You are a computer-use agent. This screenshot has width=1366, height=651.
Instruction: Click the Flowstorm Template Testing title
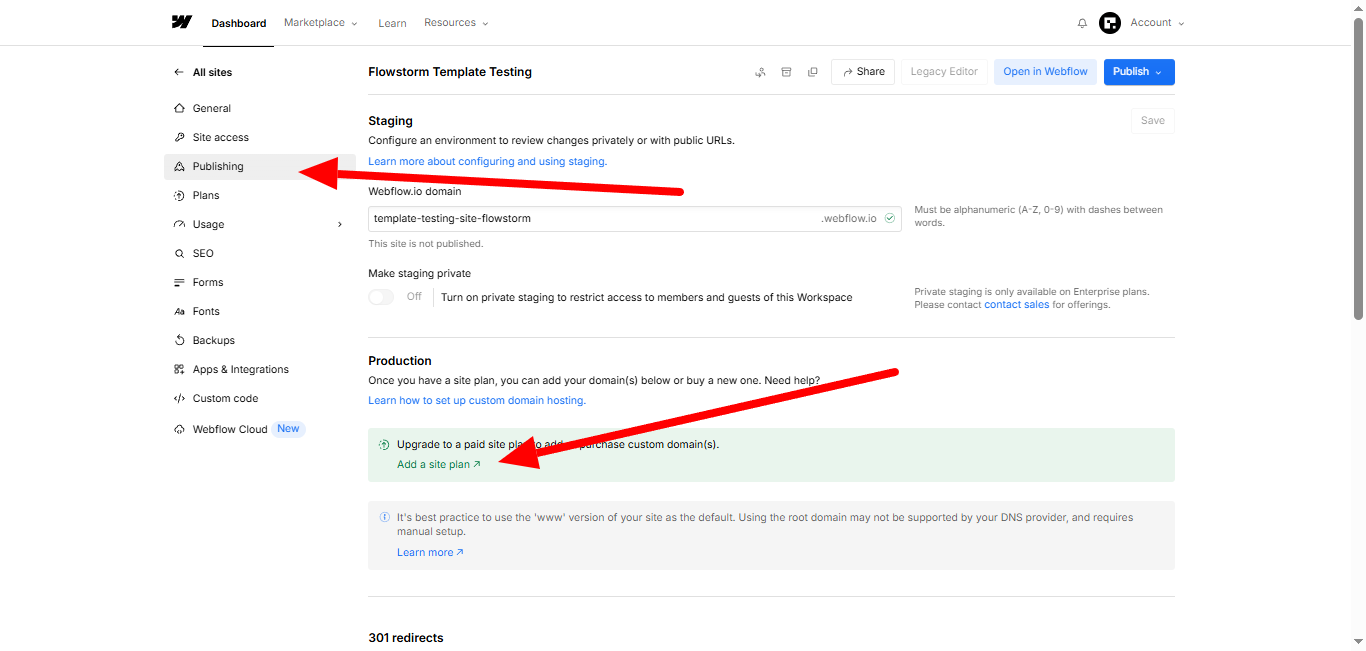450,72
